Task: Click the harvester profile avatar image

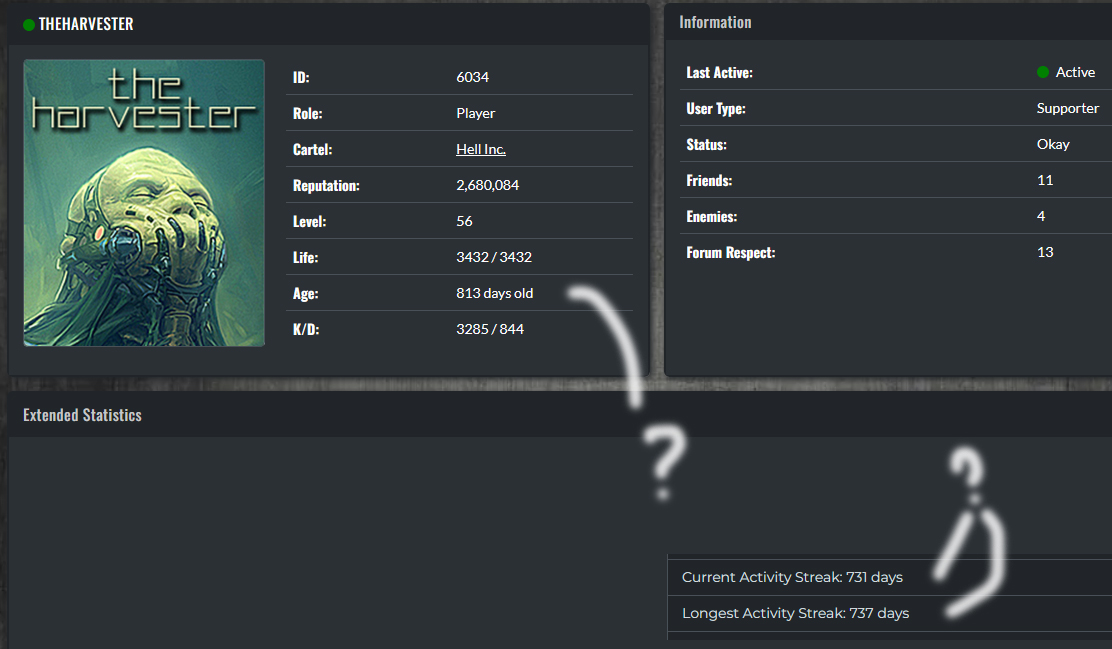Action: point(144,203)
